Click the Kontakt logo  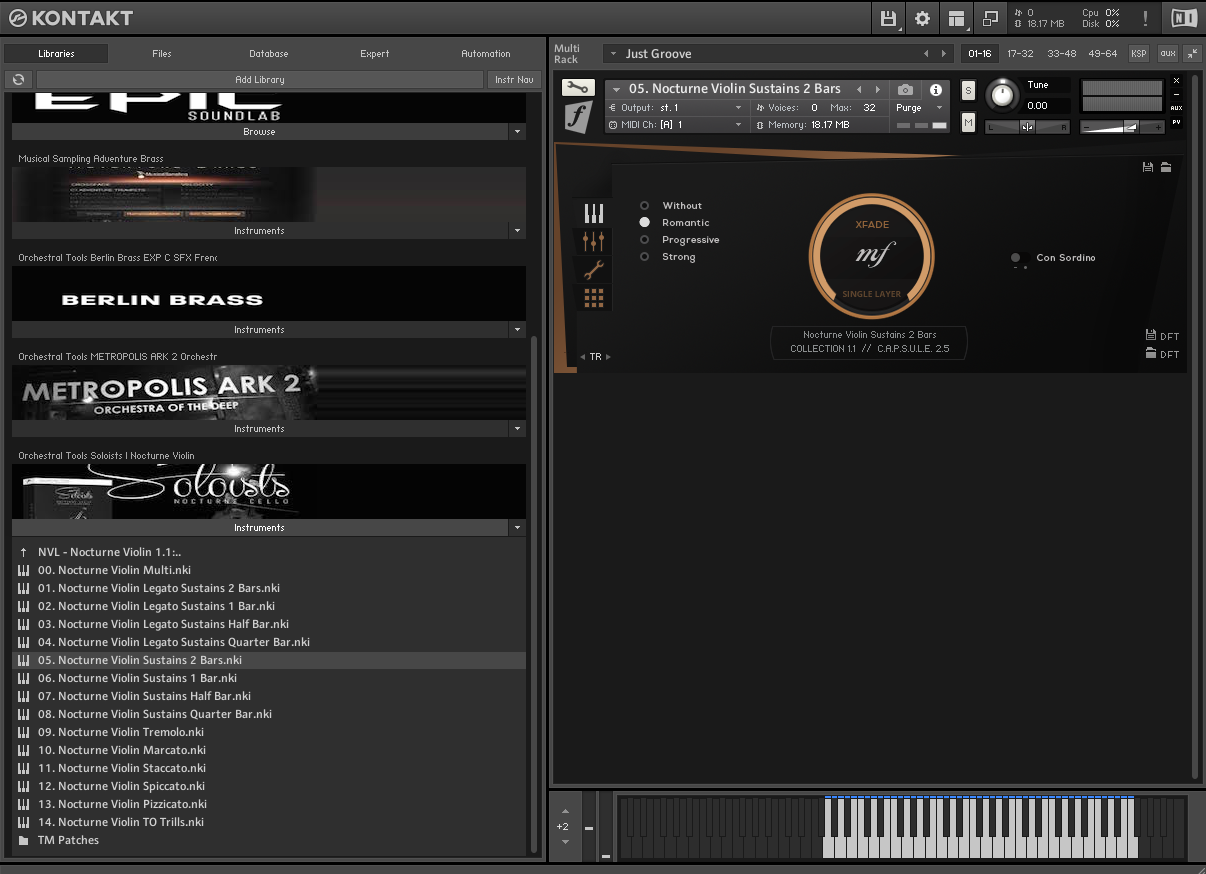pos(70,18)
